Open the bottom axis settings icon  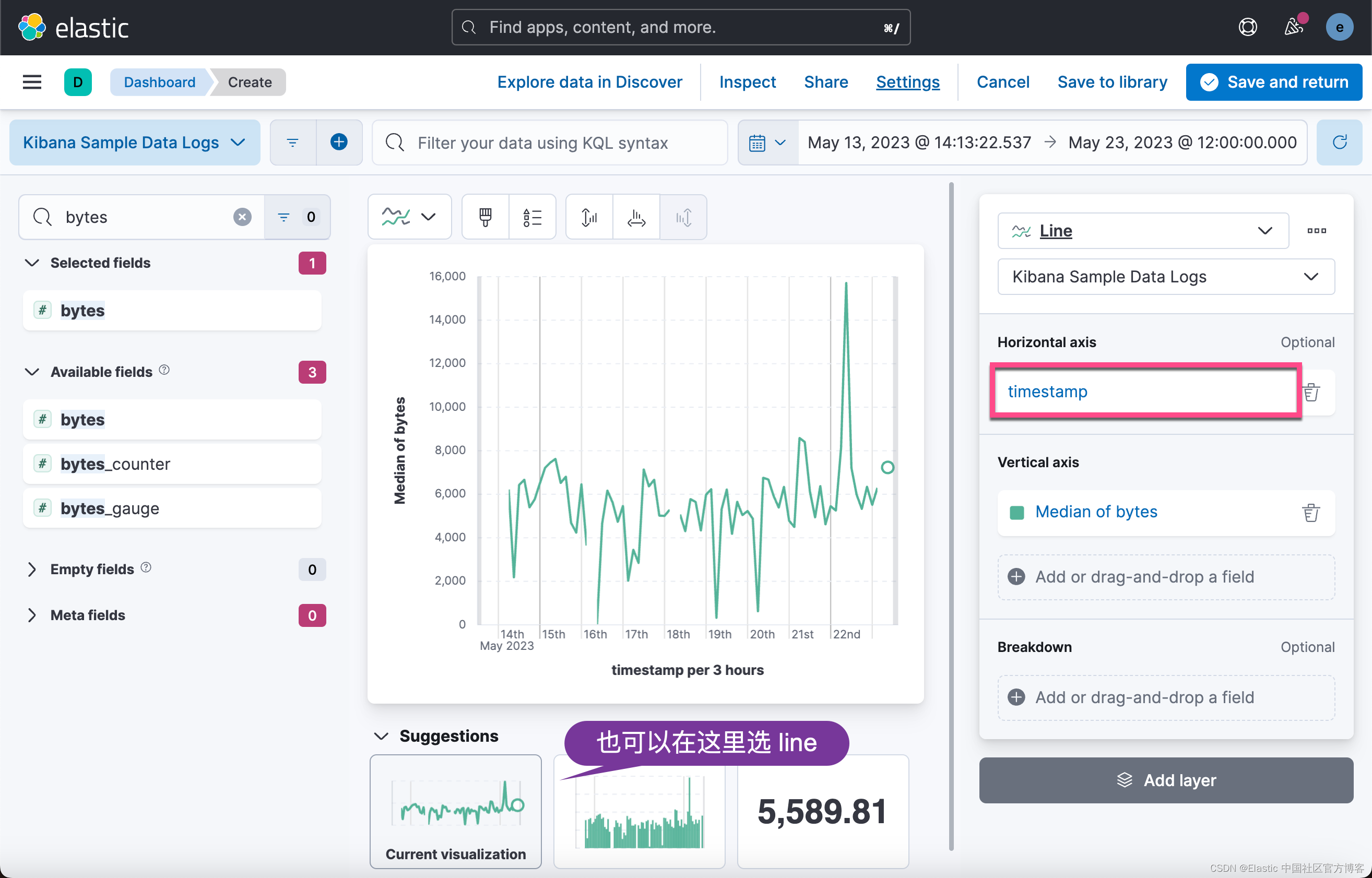pos(636,217)
